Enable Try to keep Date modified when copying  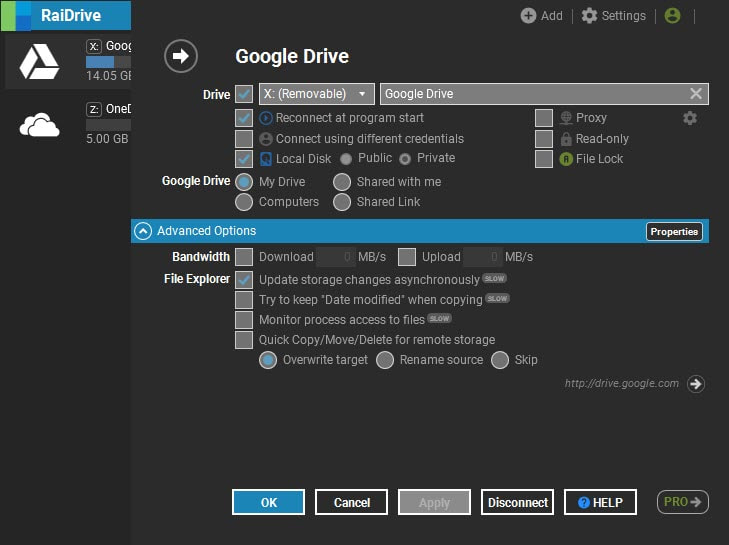pos(244,300)
